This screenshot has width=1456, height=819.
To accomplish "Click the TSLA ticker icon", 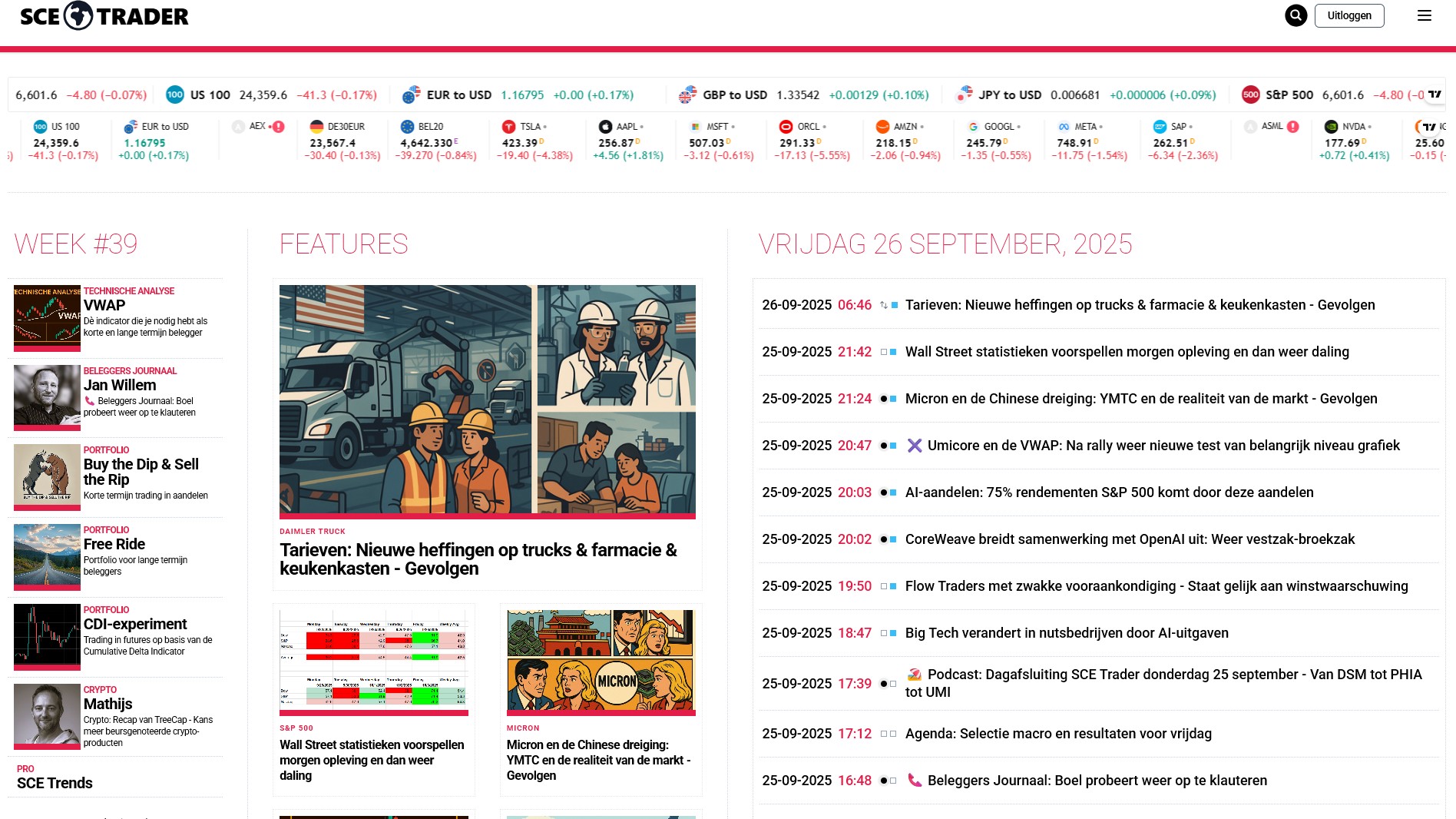I will [x=508, y=127].
